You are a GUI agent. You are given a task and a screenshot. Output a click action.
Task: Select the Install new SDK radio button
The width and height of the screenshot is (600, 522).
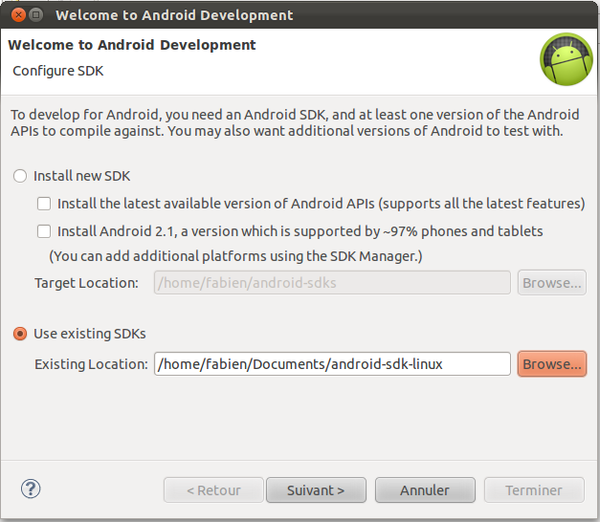[x=20, y=176]
